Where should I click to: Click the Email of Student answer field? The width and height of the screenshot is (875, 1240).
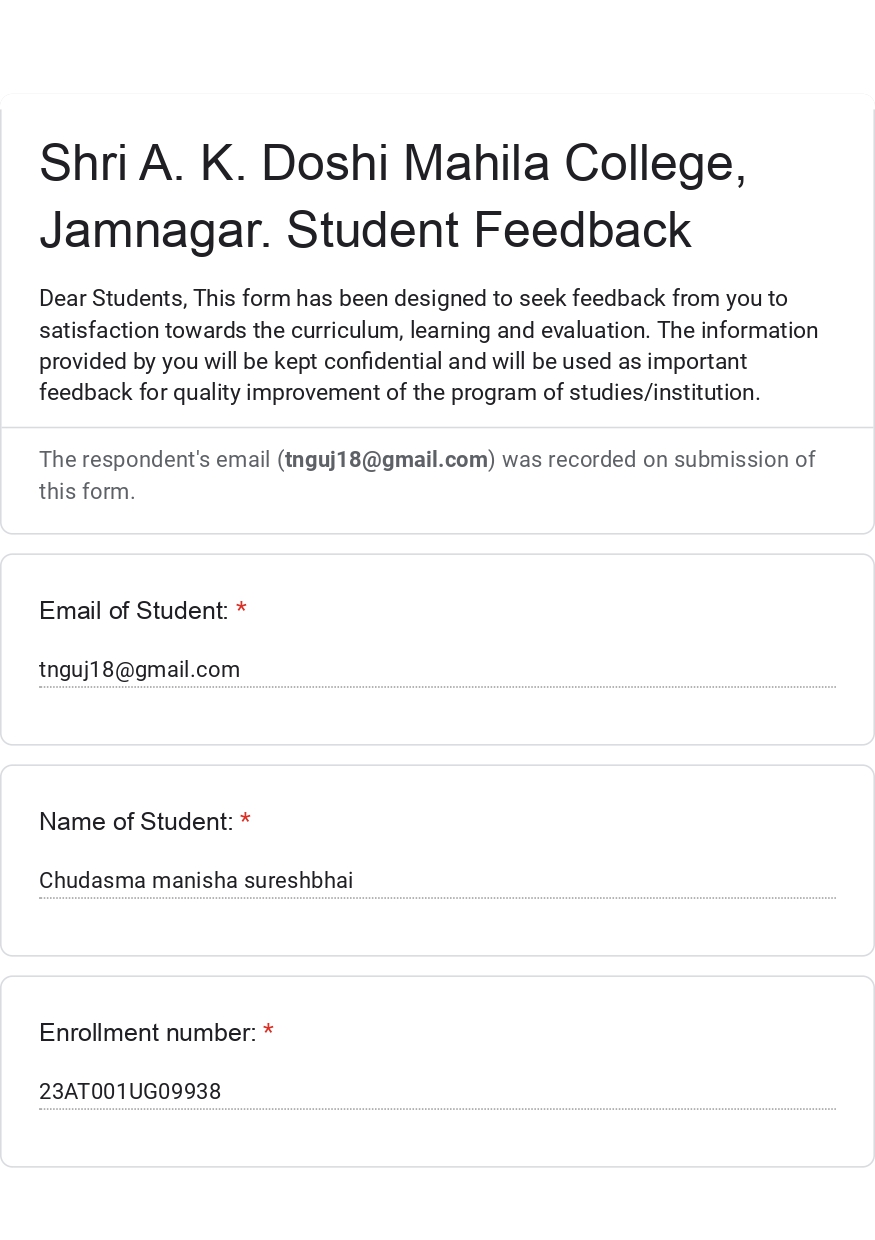(x=437, y=670)
